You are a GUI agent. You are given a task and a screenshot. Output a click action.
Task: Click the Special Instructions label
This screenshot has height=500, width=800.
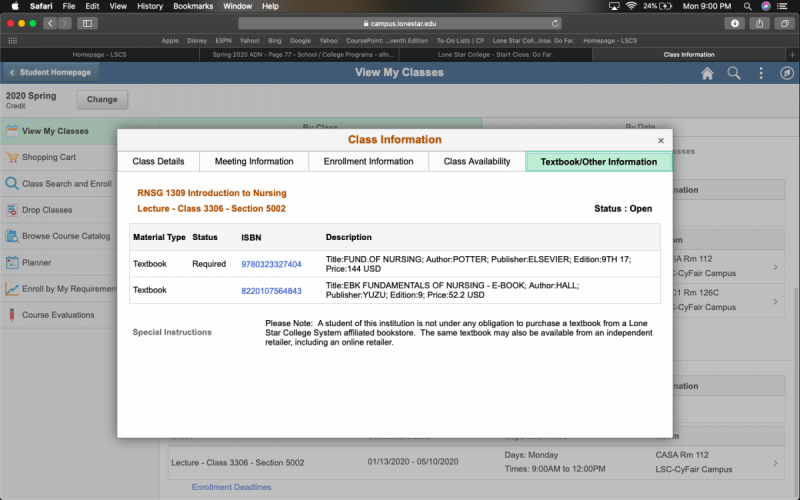coord(172,332)
